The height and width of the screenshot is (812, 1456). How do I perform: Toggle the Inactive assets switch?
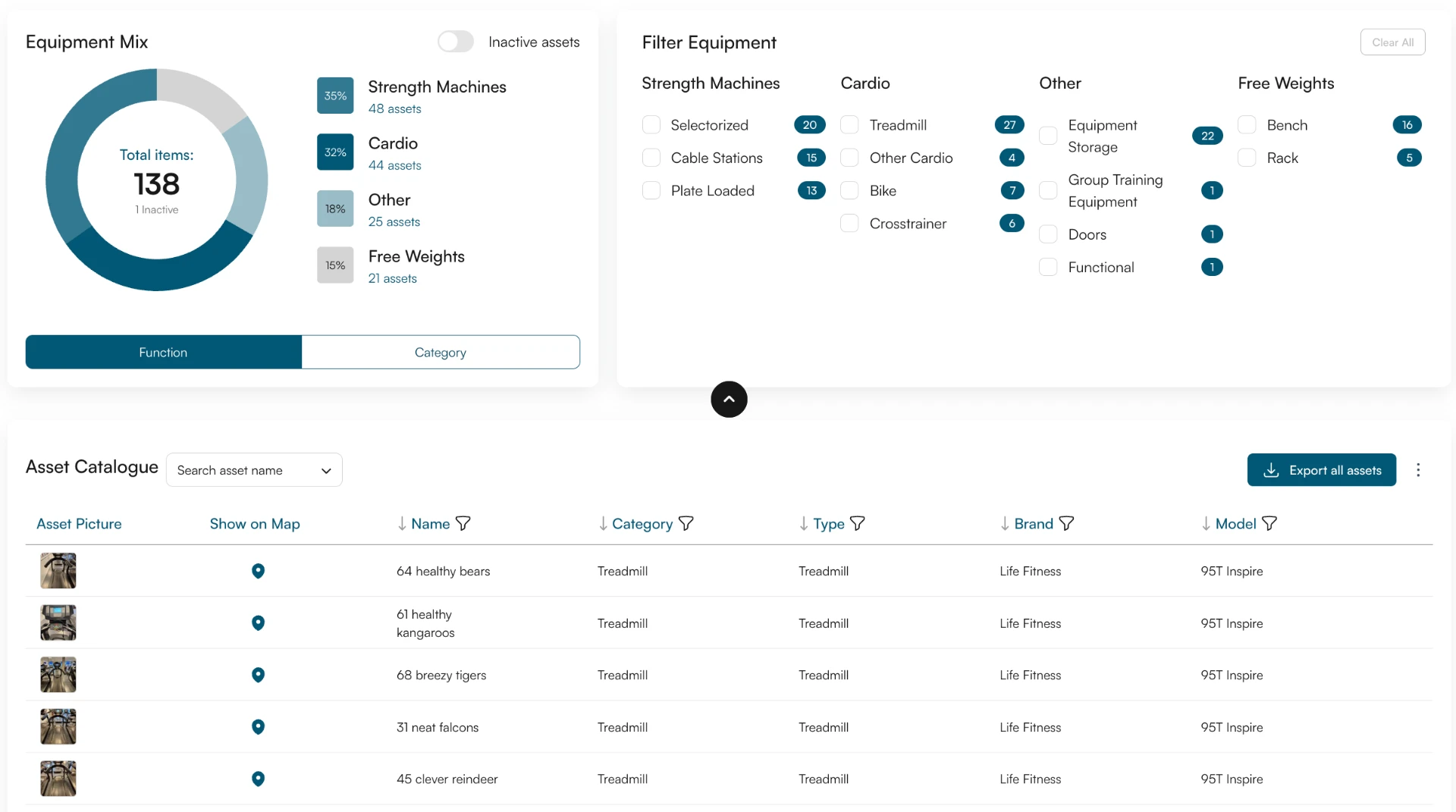click(456, 42)
